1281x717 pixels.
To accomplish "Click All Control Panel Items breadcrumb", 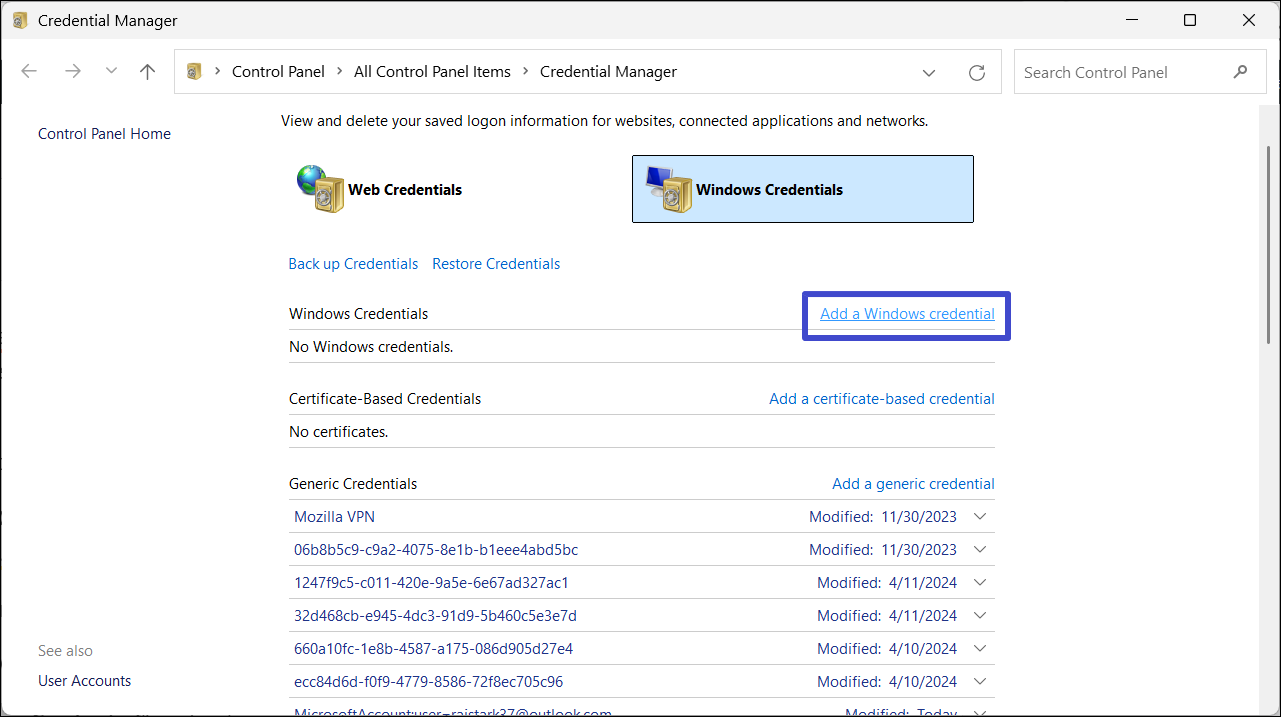I will click(x=432, y=72).
